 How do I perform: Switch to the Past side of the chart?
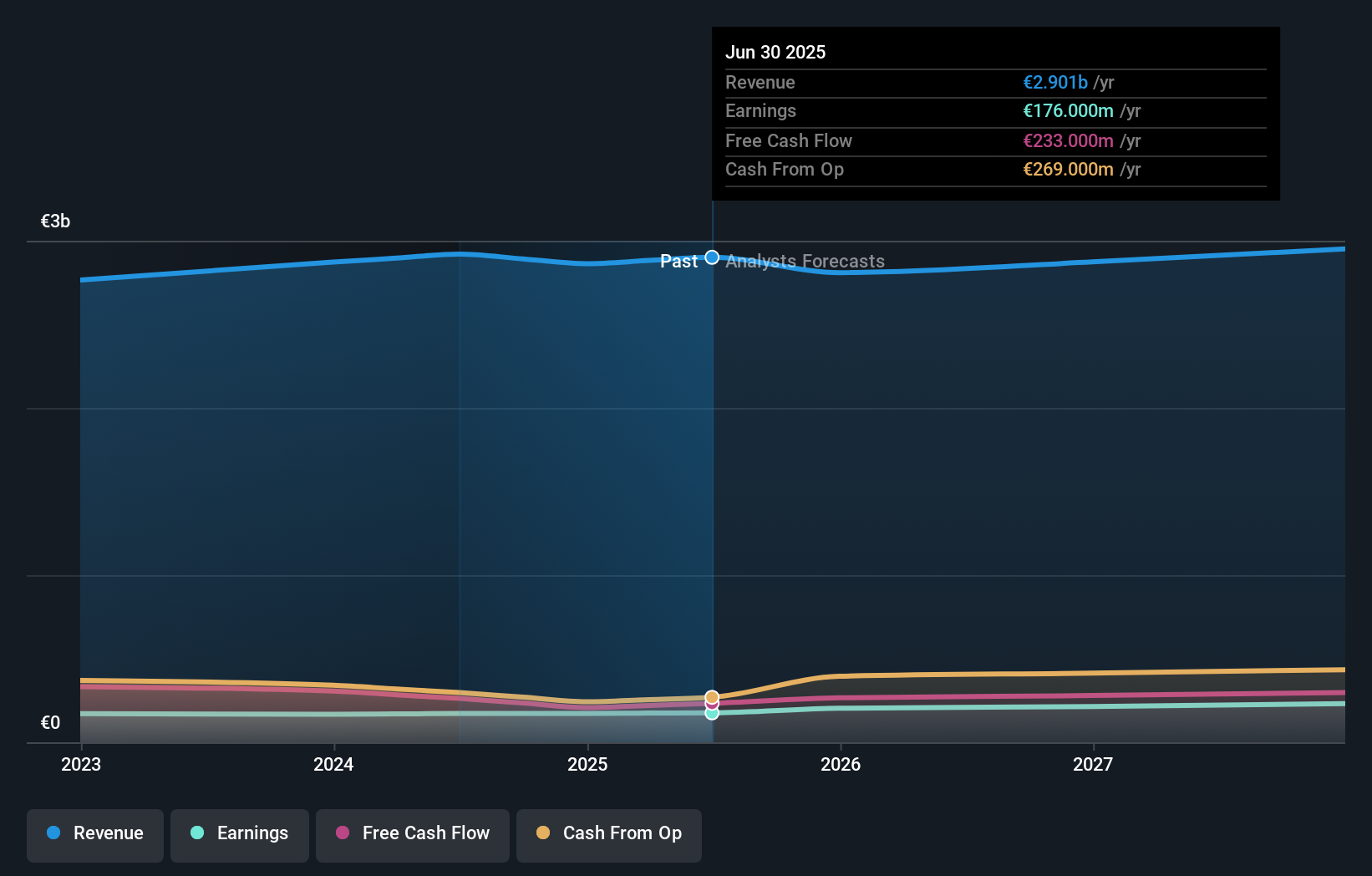680,261
